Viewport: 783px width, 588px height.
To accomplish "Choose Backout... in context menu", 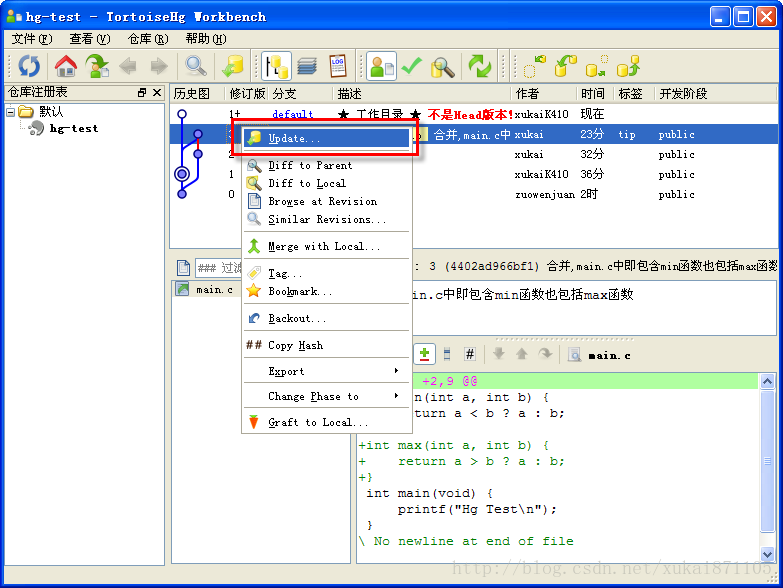I will coord(327,318).
